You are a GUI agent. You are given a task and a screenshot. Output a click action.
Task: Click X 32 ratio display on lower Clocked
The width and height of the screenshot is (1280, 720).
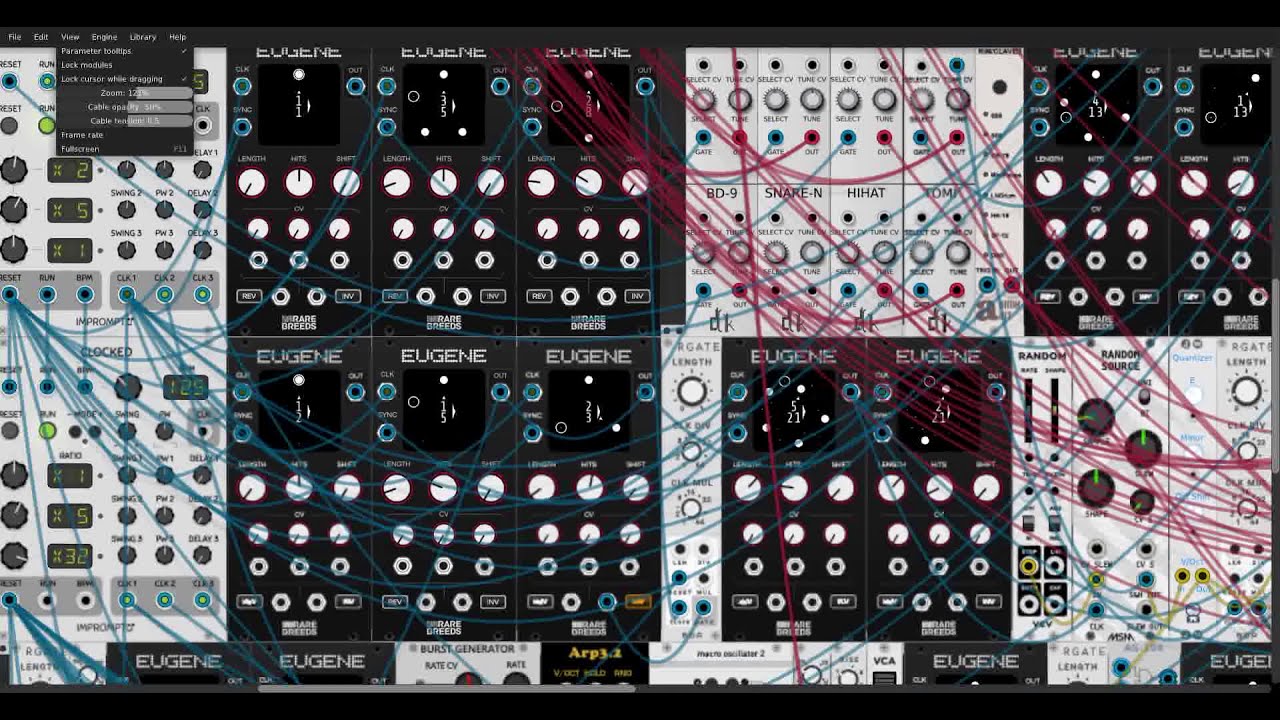click(x=70, y=556)
